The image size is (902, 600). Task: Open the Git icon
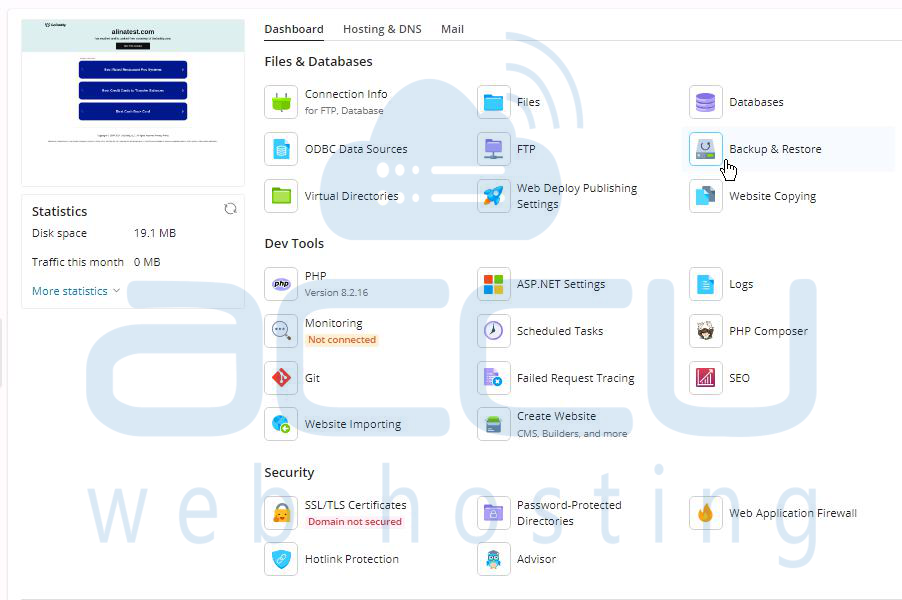pyautogui.click(x=281, y=378)
